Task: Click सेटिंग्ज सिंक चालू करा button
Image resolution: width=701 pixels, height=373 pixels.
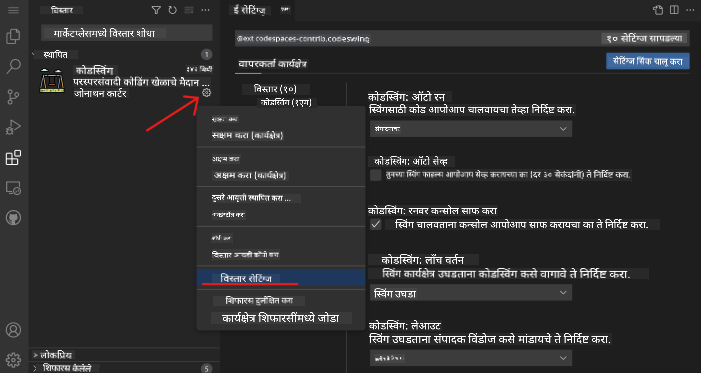Action: point(648,61)
